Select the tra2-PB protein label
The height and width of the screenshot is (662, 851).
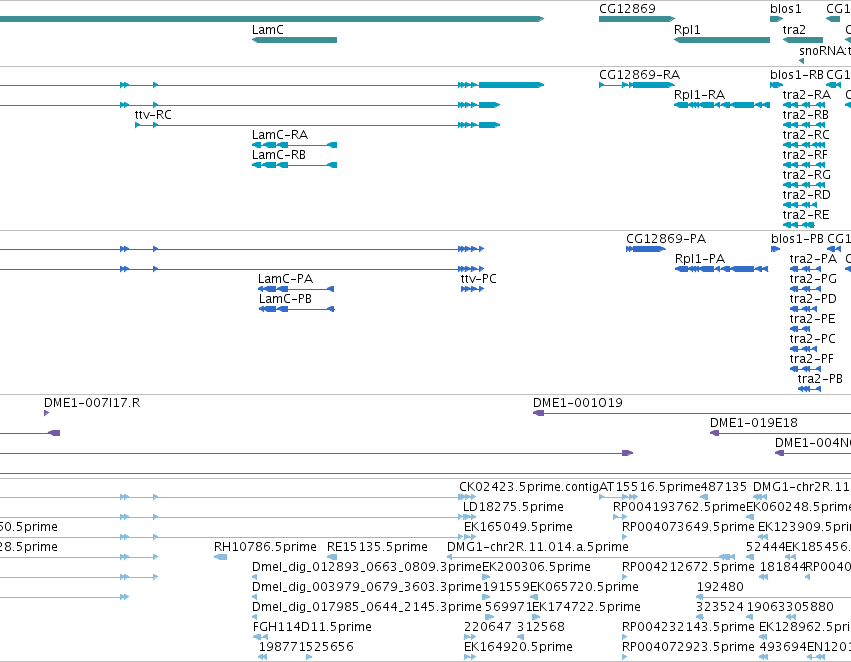coord(820,379)
